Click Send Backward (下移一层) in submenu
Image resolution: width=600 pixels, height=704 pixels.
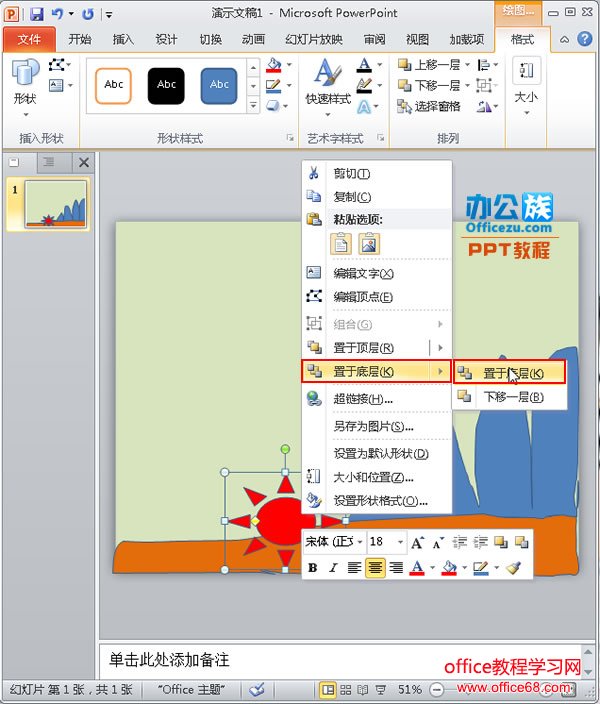pyautogui.click(x=509, y=396)
